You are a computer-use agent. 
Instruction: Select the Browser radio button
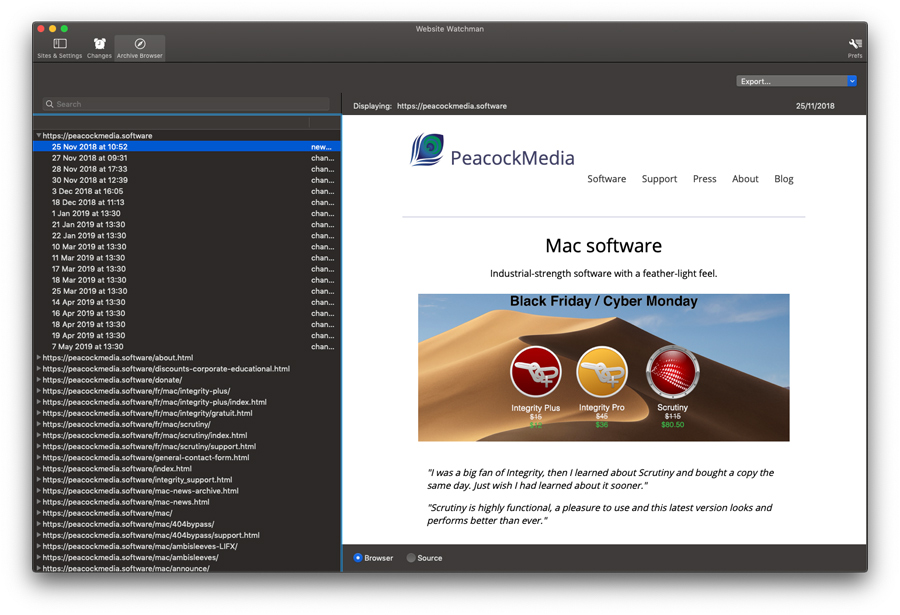(358, 558)
